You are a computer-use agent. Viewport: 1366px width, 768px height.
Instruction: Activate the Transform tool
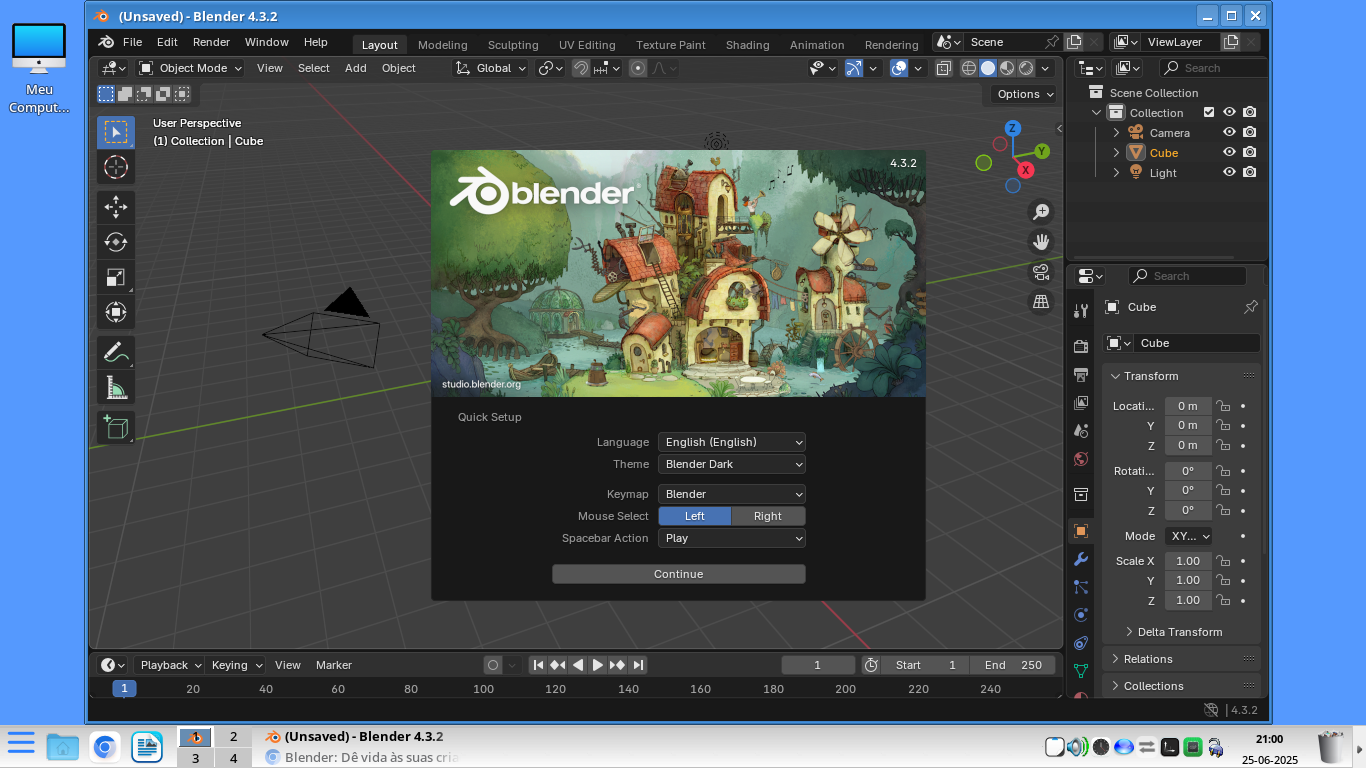(116, 312)
